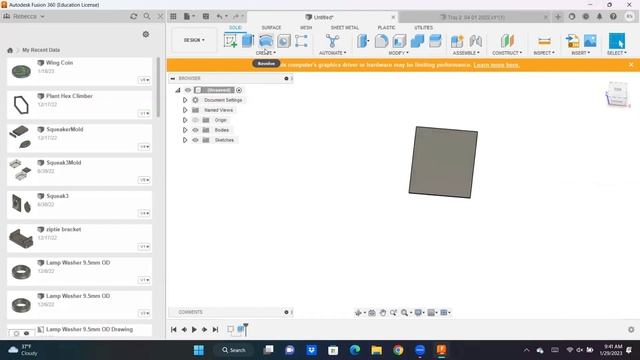Select the Joint tool
Viewport: 640px width, 360px height.
point(476,41)
